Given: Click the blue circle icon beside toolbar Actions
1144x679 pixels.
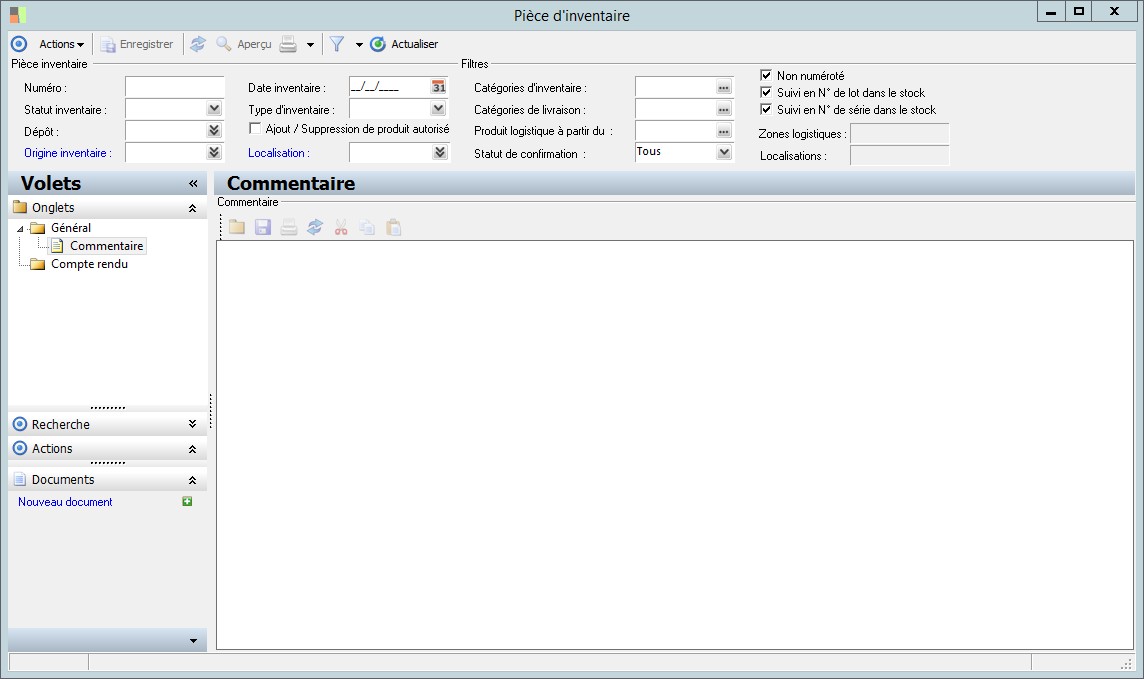Looking at the screenshot, I should point(19,44).
